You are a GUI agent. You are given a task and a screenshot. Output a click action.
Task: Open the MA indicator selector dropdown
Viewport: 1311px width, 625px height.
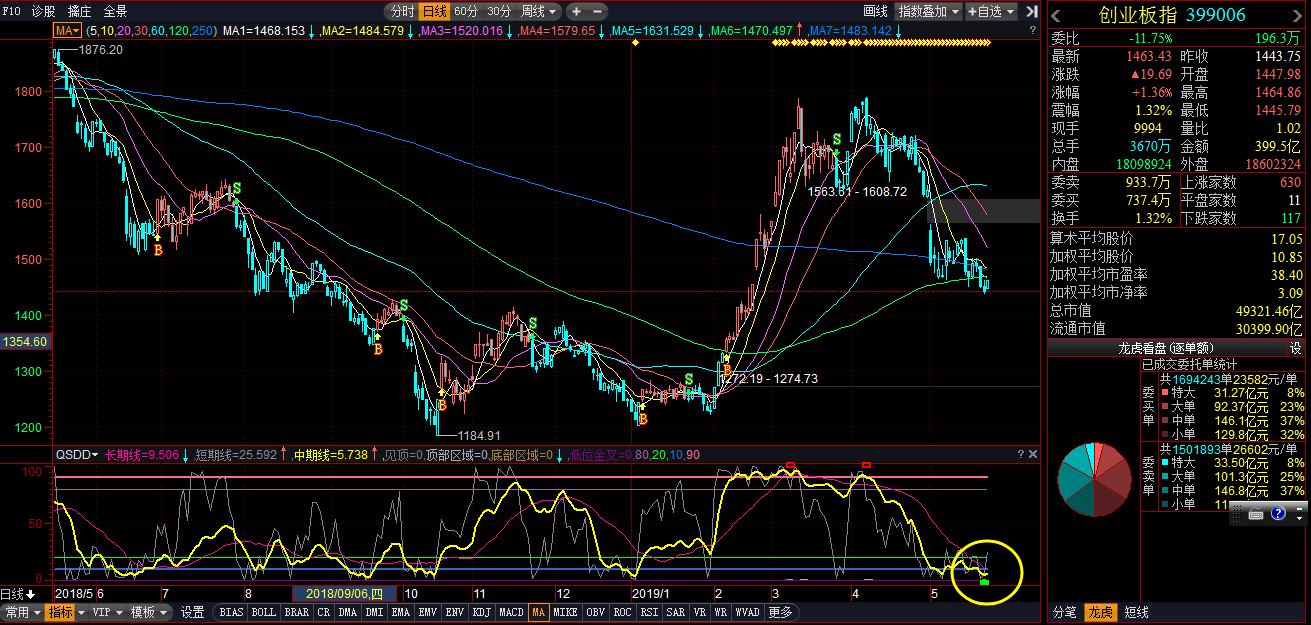point(68,31)
